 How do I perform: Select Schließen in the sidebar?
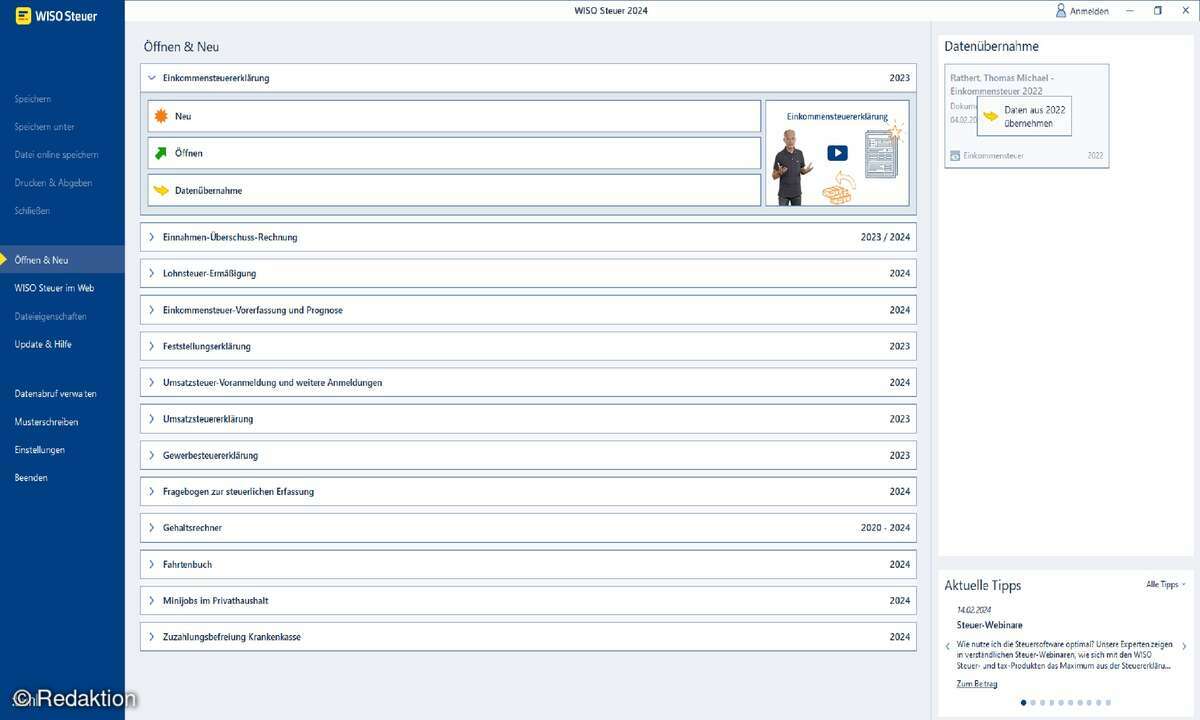pos(32,211)
